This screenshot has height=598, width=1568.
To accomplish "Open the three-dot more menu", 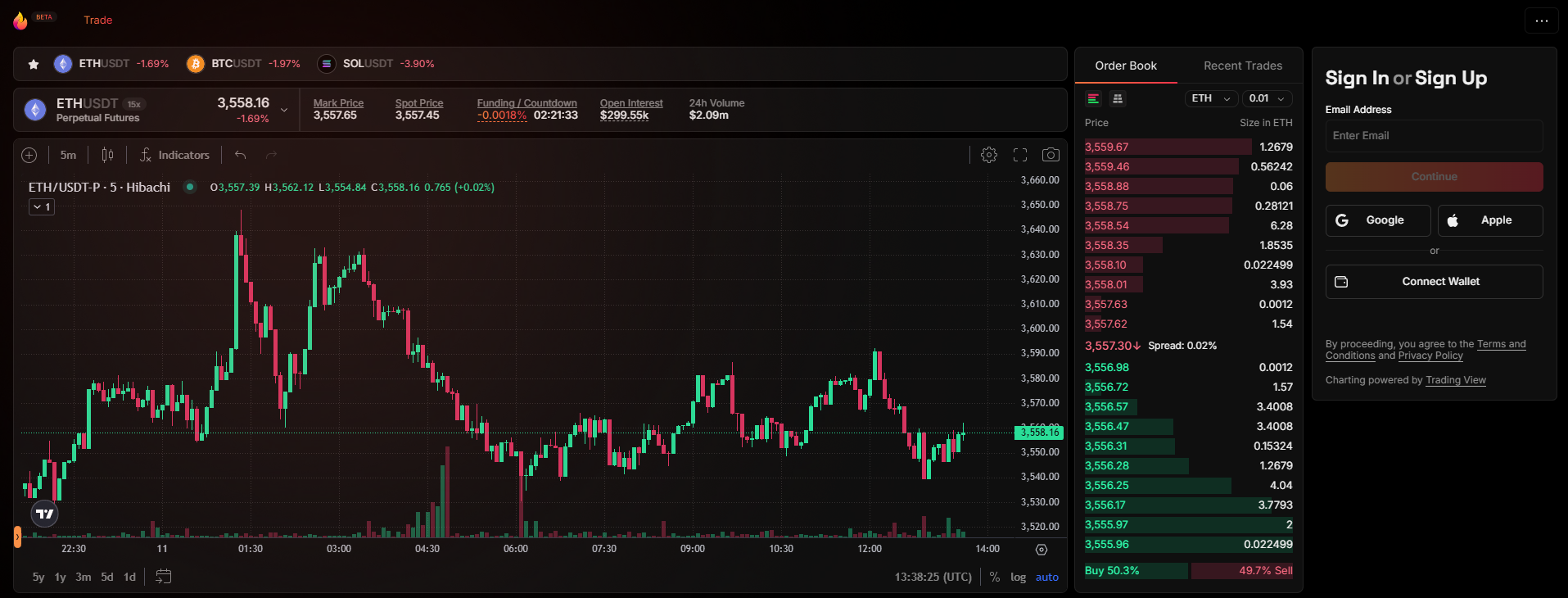I will 1541,20.
